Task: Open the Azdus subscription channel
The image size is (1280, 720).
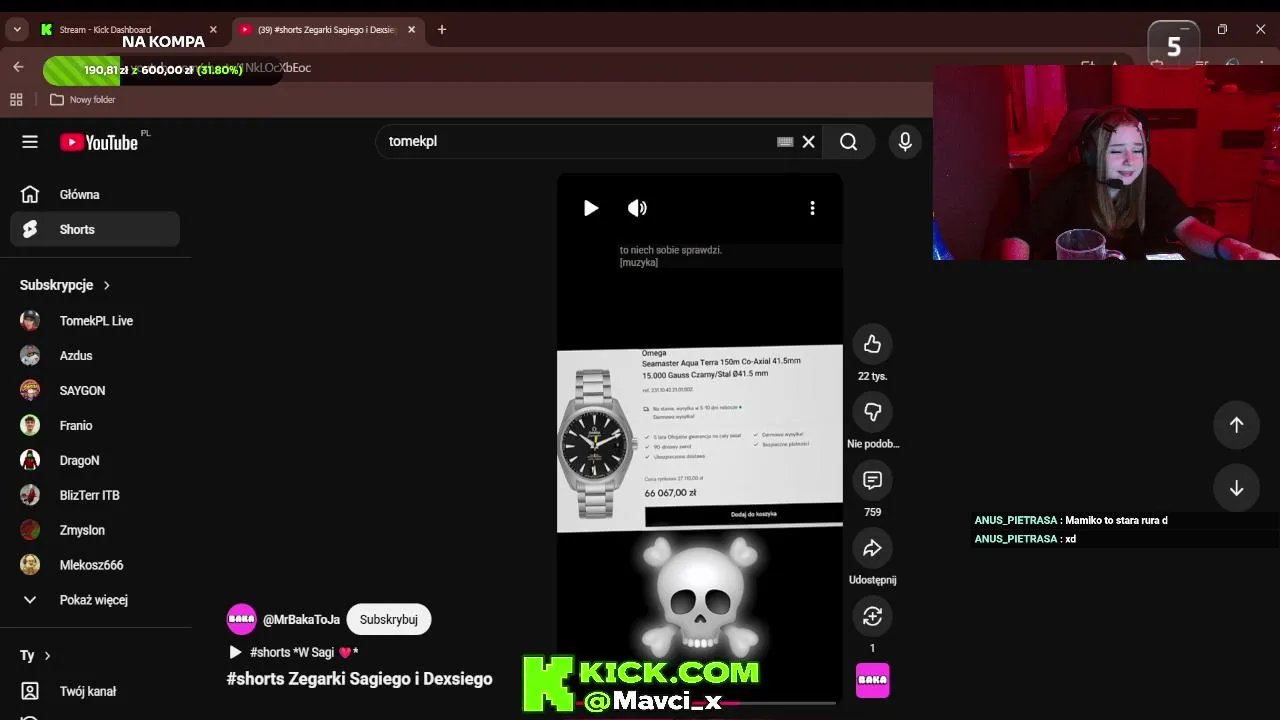Action: 95,356
